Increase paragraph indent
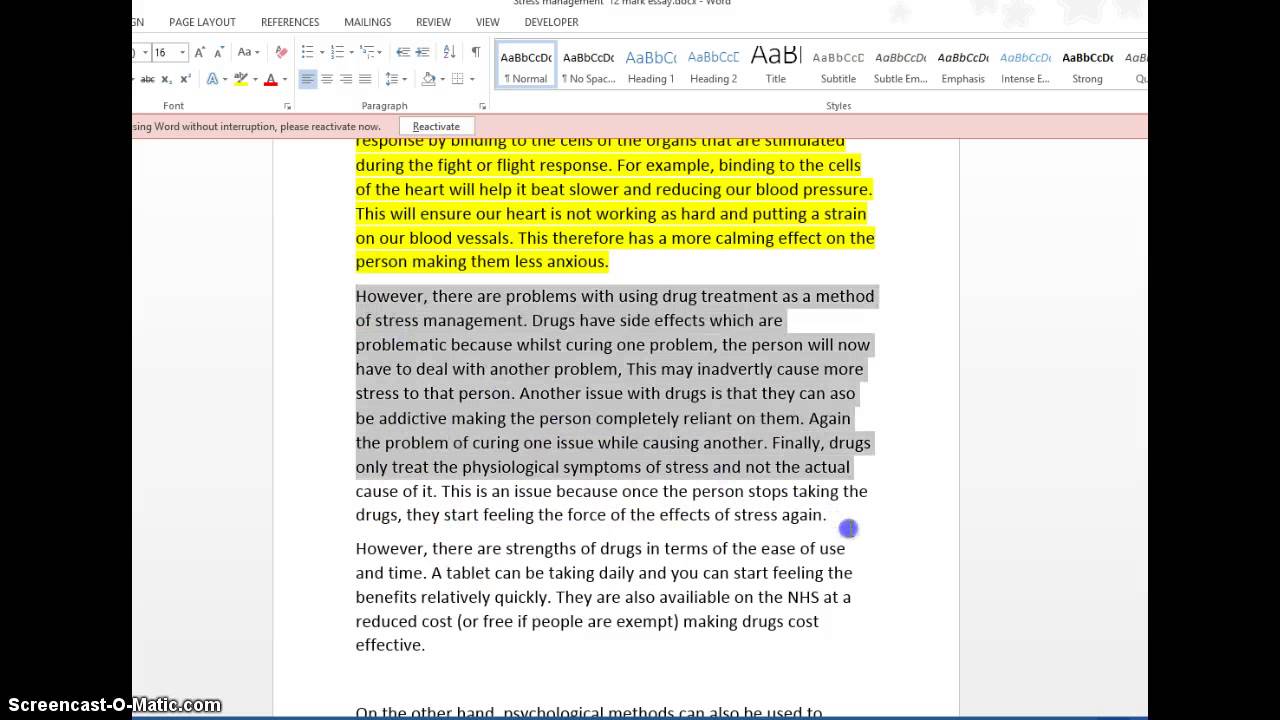The image size is (1280, 720). (x=423, y=52)
